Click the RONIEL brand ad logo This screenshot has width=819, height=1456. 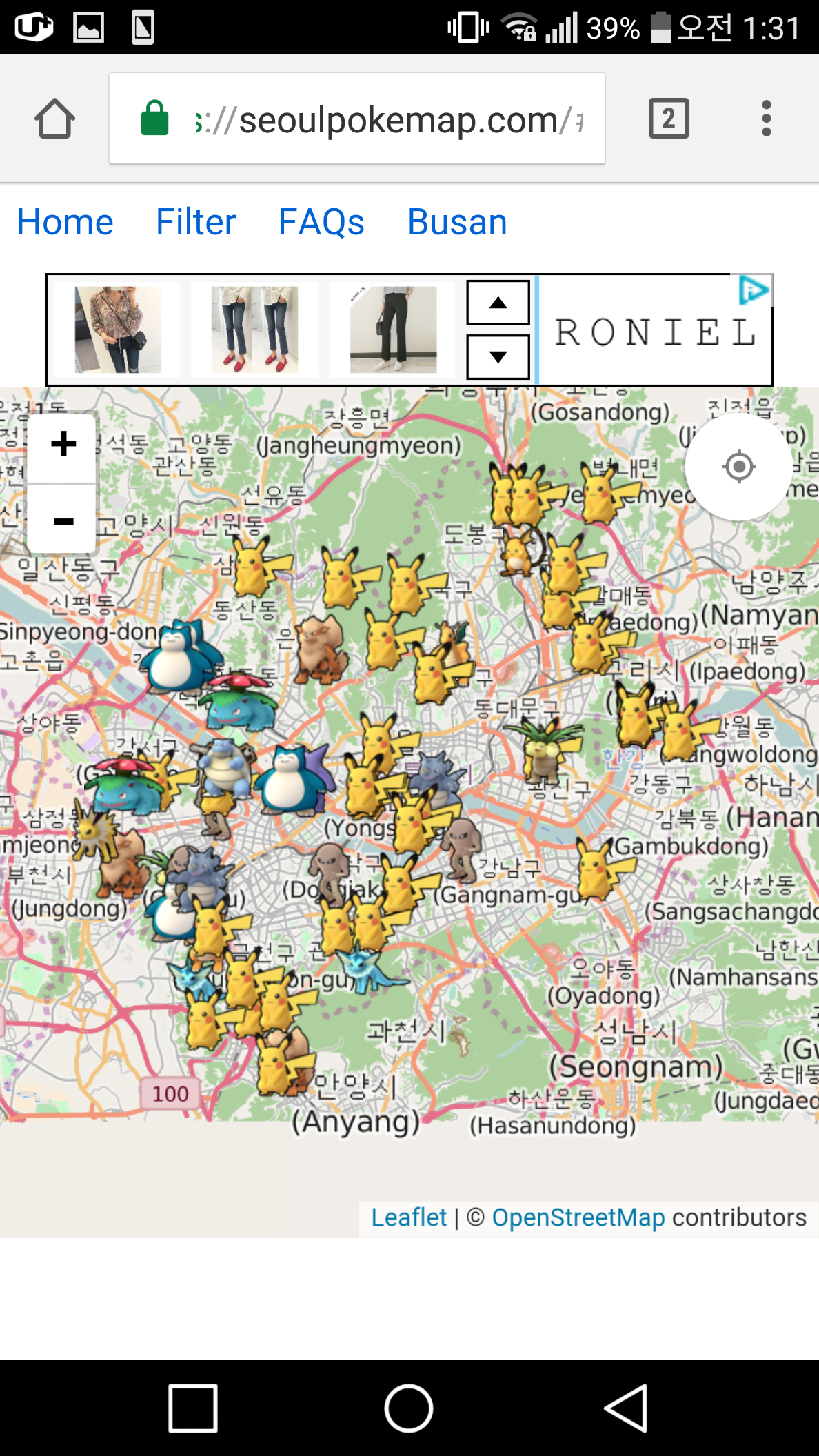655,332
